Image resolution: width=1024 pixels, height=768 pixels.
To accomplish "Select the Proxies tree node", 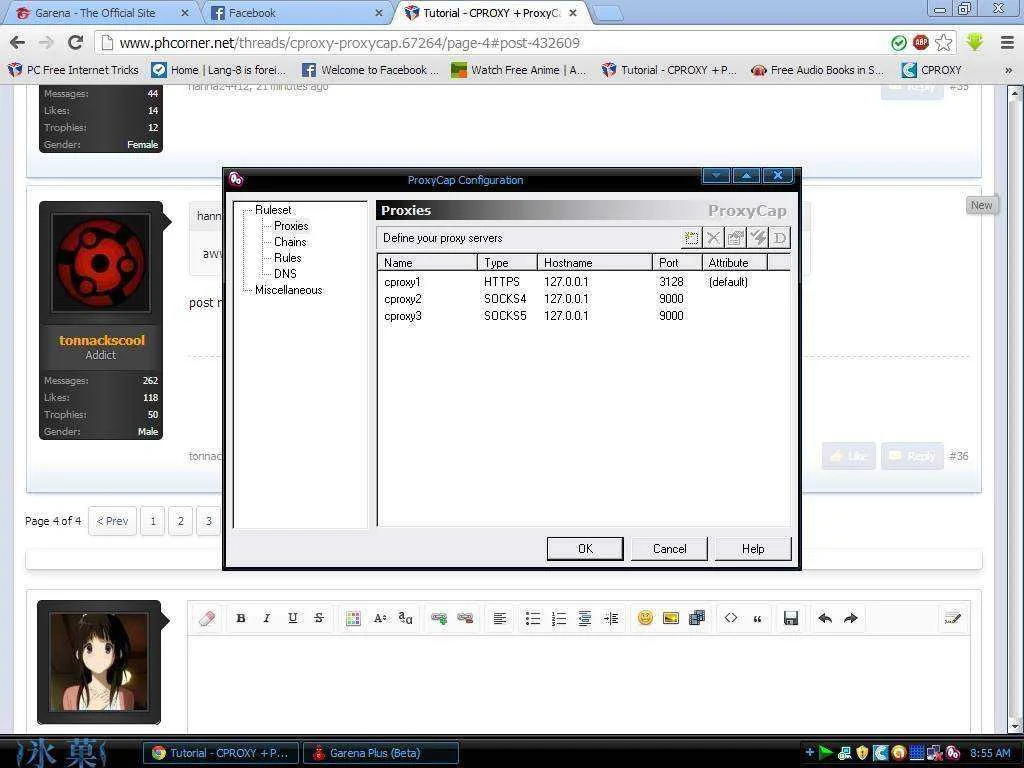I will (291, 226).
